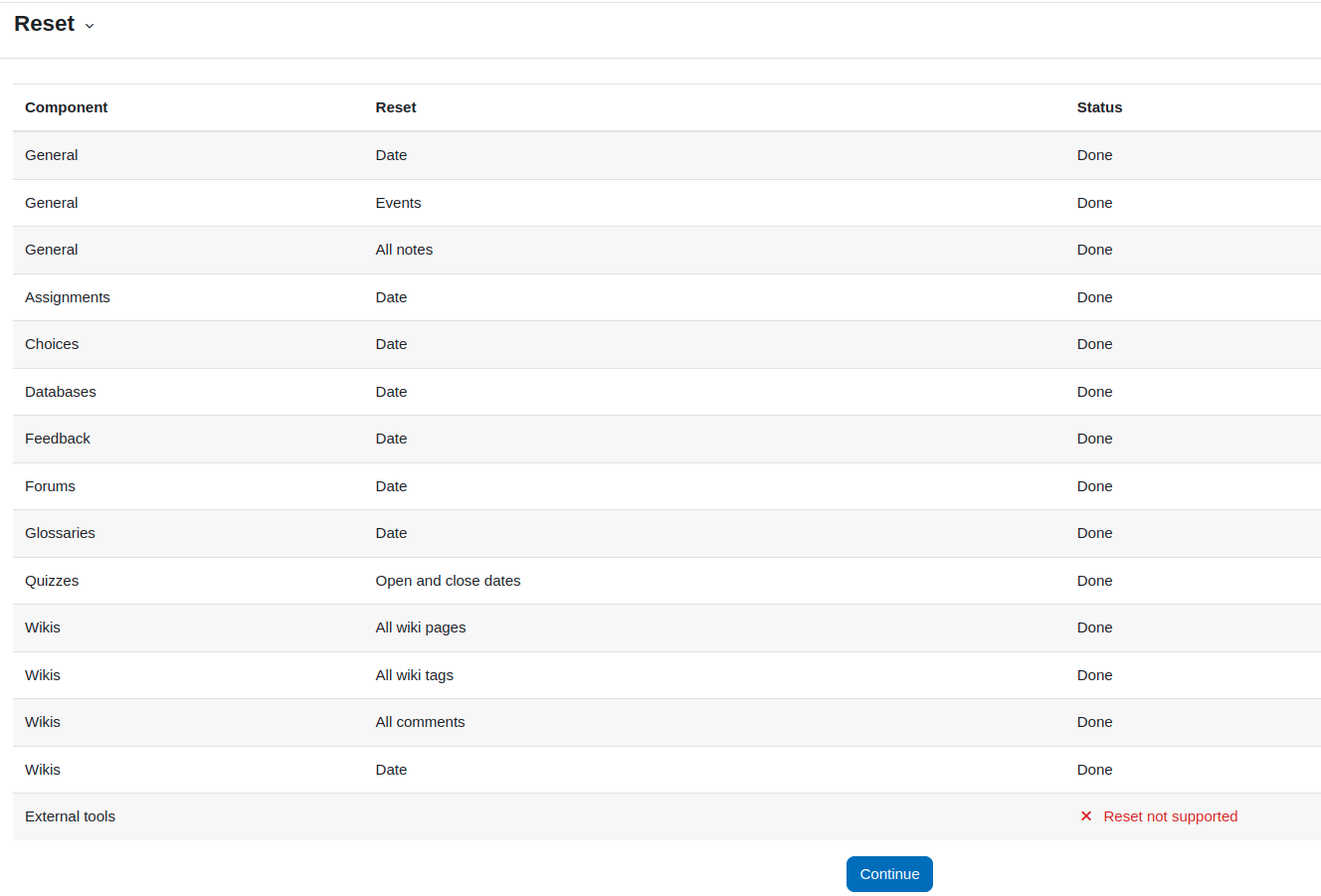Select 'Open and close dates' cell
Viewport: 1321px width, 896px height.
[x=448, y=581]
